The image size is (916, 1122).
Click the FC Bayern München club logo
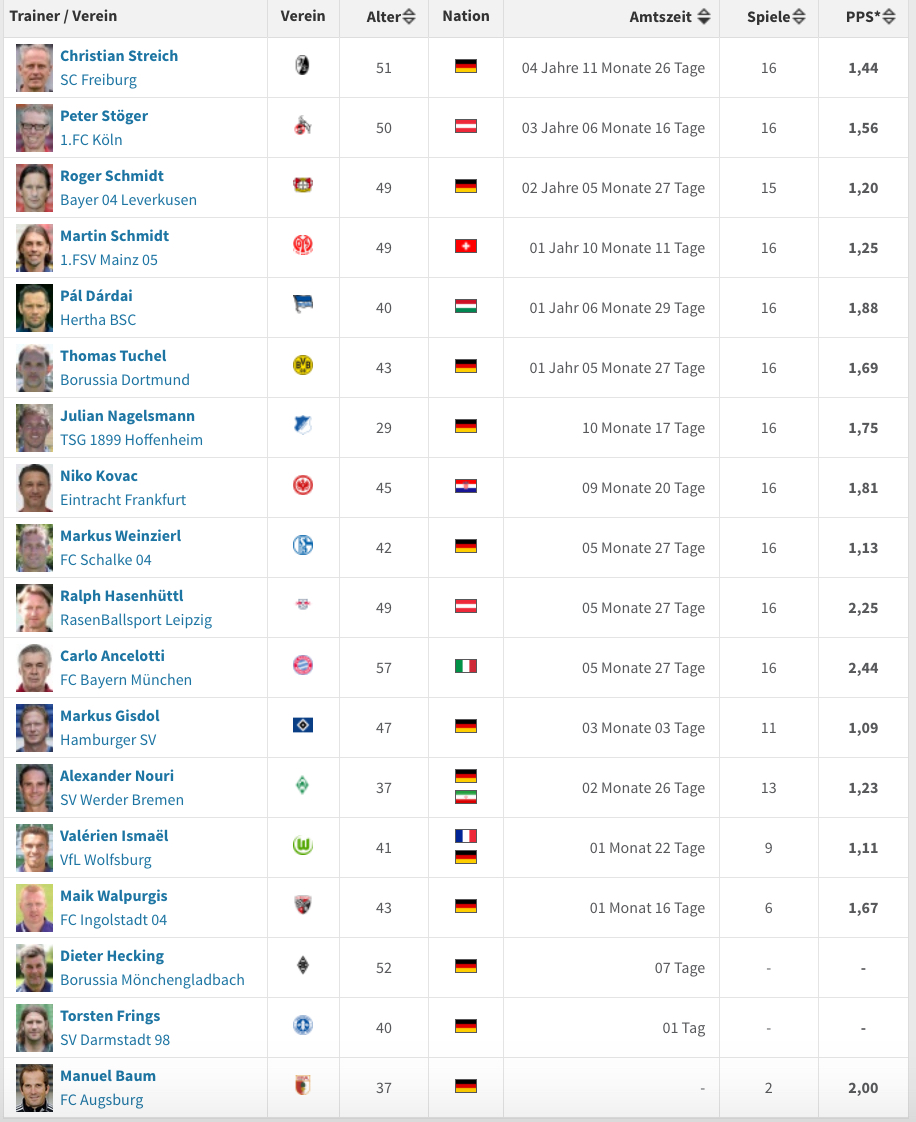[303, 665]
